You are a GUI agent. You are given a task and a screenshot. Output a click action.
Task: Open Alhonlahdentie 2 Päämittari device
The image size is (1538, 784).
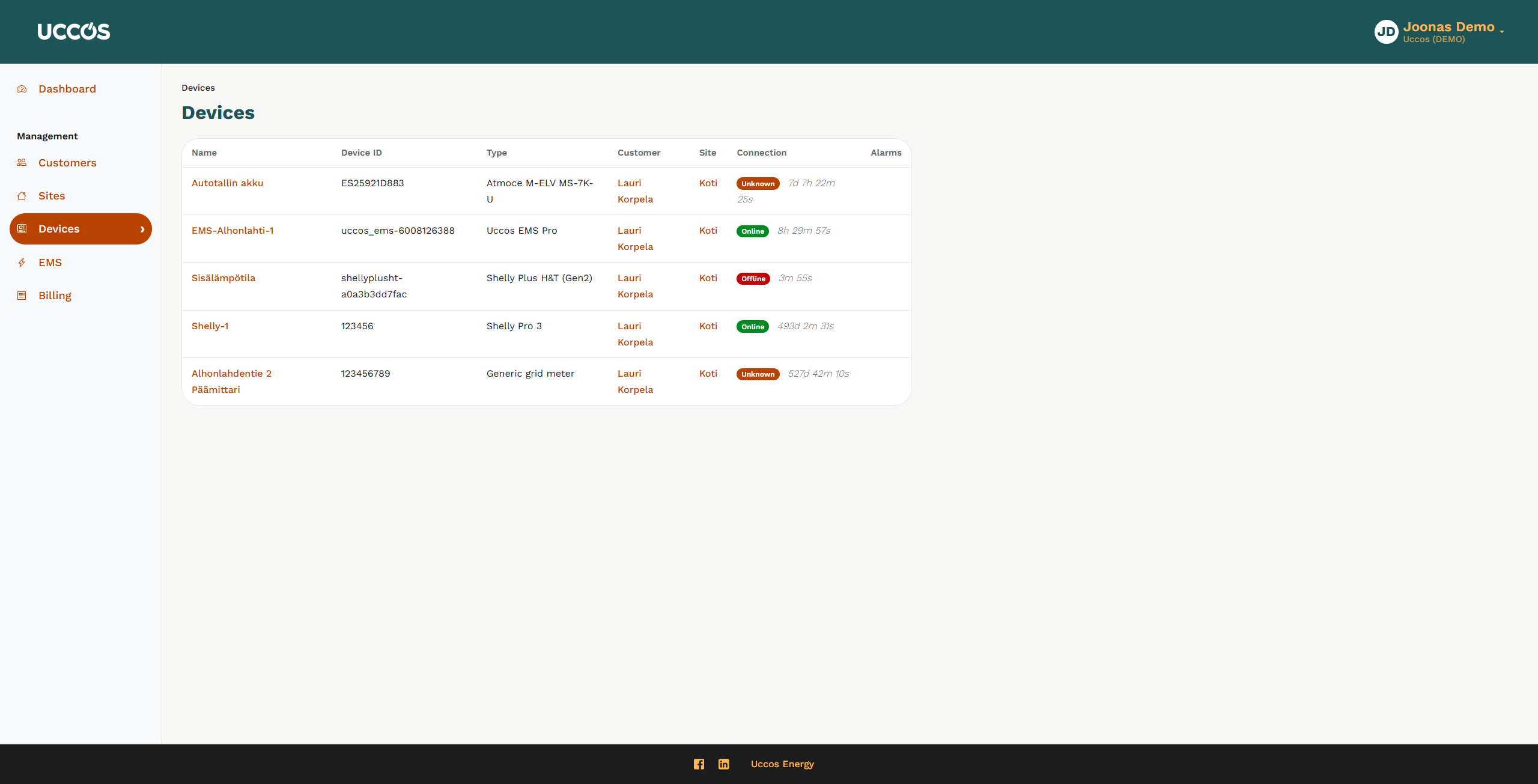coord(231,381)
